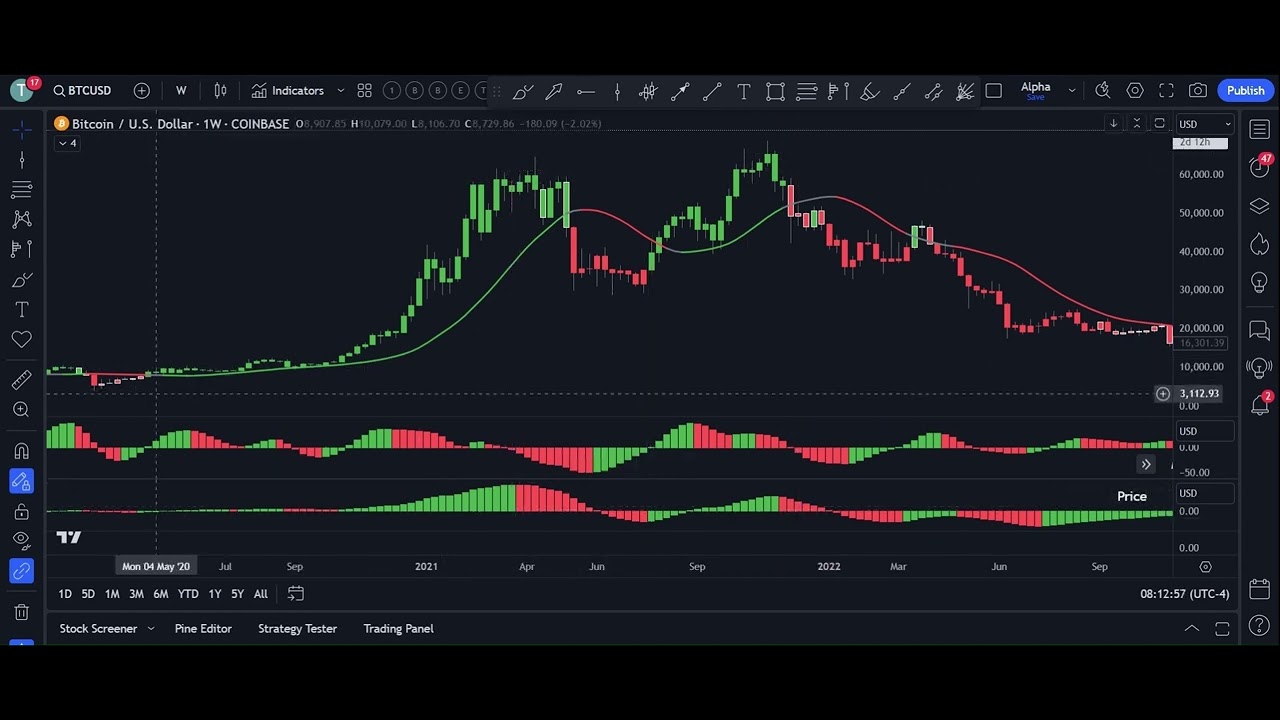Toggle fullscreen mode
1280x720 pixels.
[1166, 91]
